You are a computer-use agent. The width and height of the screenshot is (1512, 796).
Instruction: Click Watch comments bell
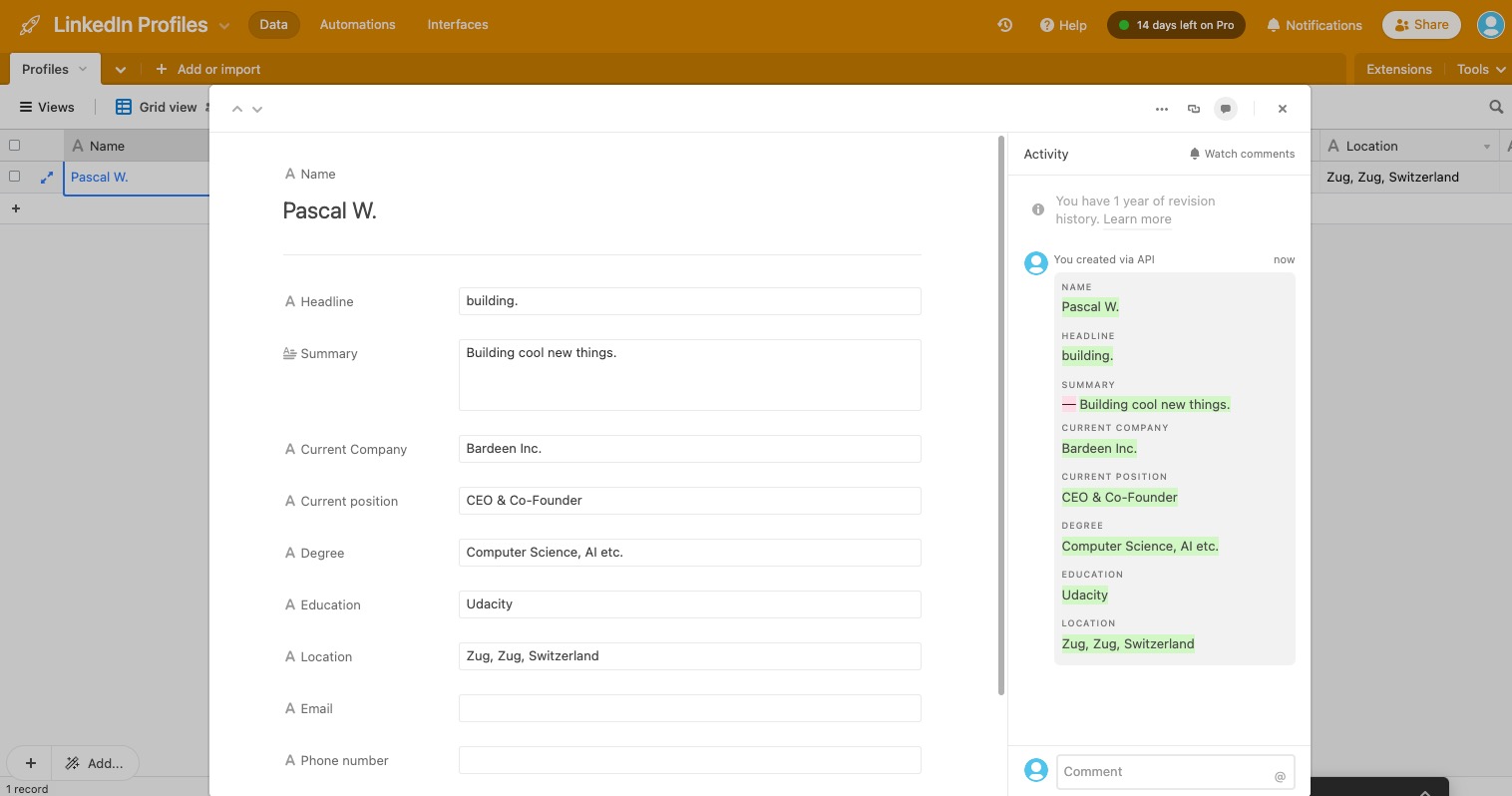1242,154
